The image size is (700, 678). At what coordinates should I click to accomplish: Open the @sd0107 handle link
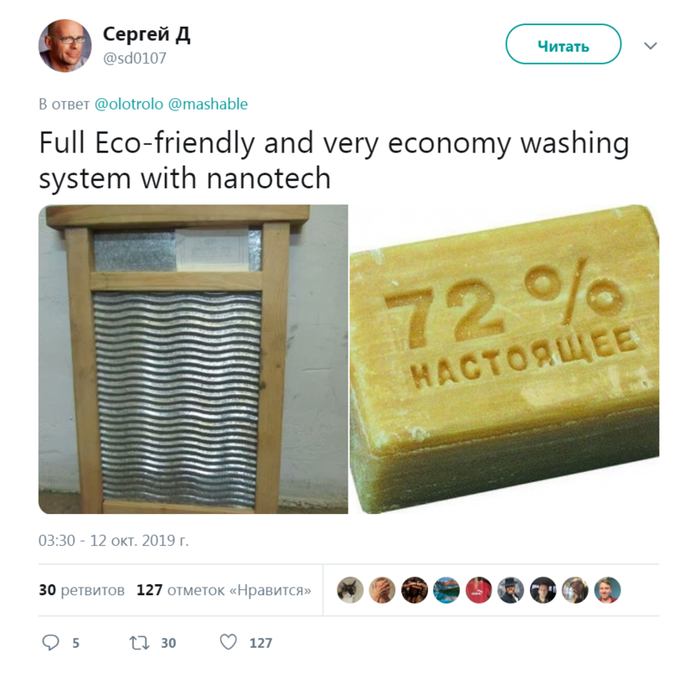pyautogui.click(x=134, y=58)
